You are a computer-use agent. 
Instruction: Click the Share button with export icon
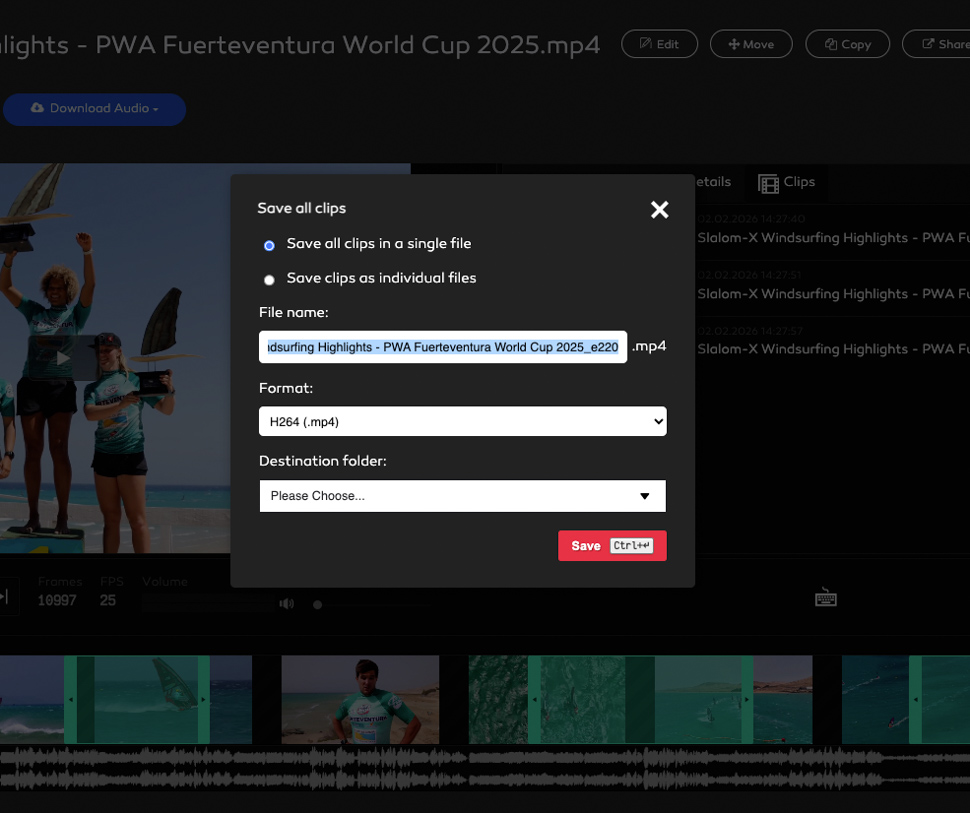tap(940, 44)
